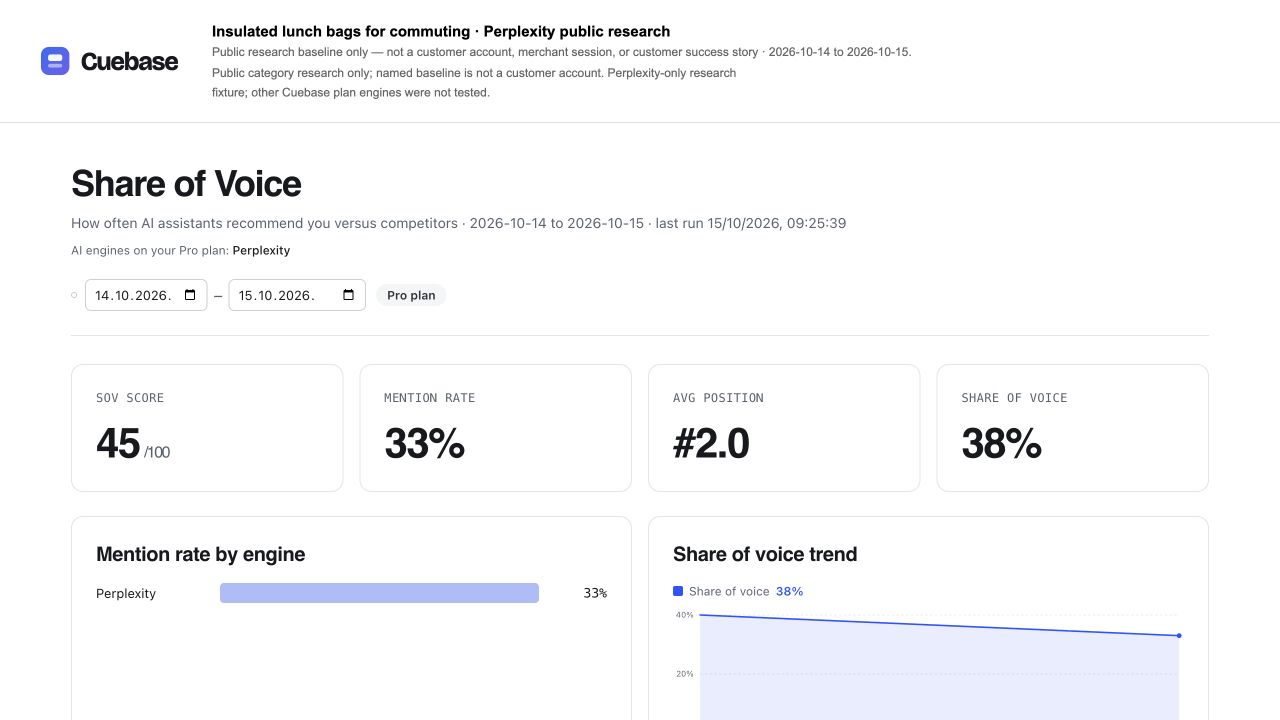Click the 33% value in the Mention Rate card
The image size is (1280, 720).
(424, 443)
